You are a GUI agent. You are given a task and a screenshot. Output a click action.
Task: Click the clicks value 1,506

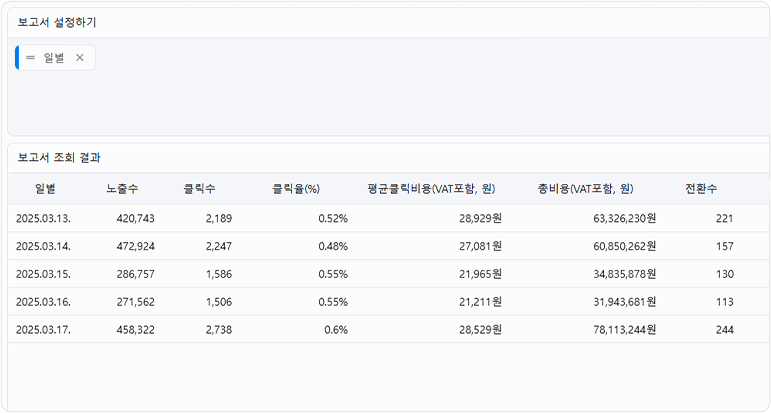click(x=219, y=302)
